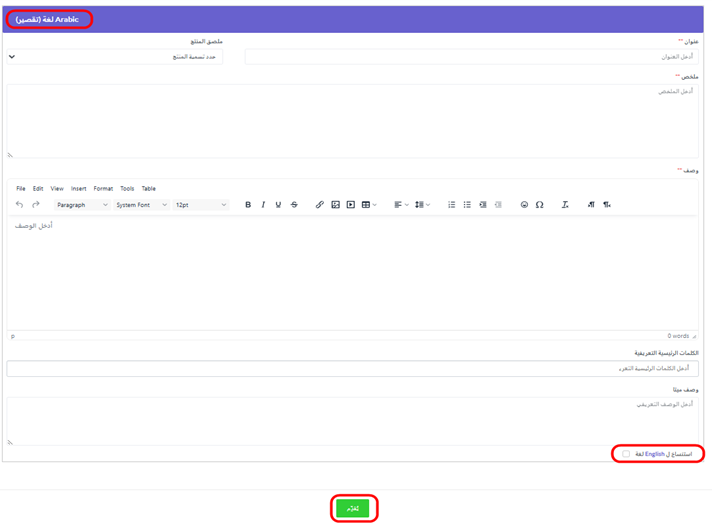Viewport: 712px width, 526px height.
Task: Open the 12pt font size dropdown
Action: pyautogui.click(x=201, y=205)
